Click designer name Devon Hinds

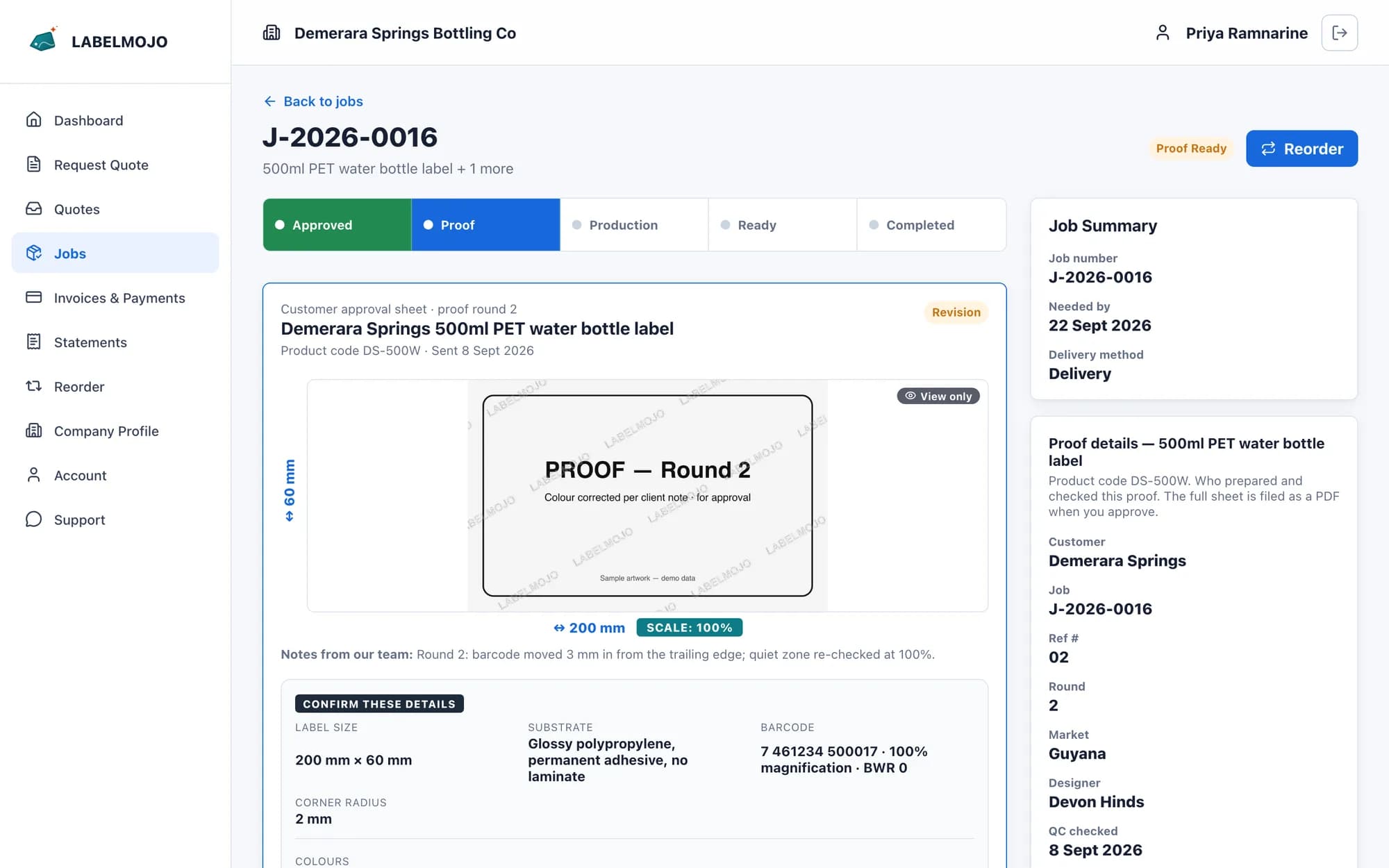pos(1096,802)
